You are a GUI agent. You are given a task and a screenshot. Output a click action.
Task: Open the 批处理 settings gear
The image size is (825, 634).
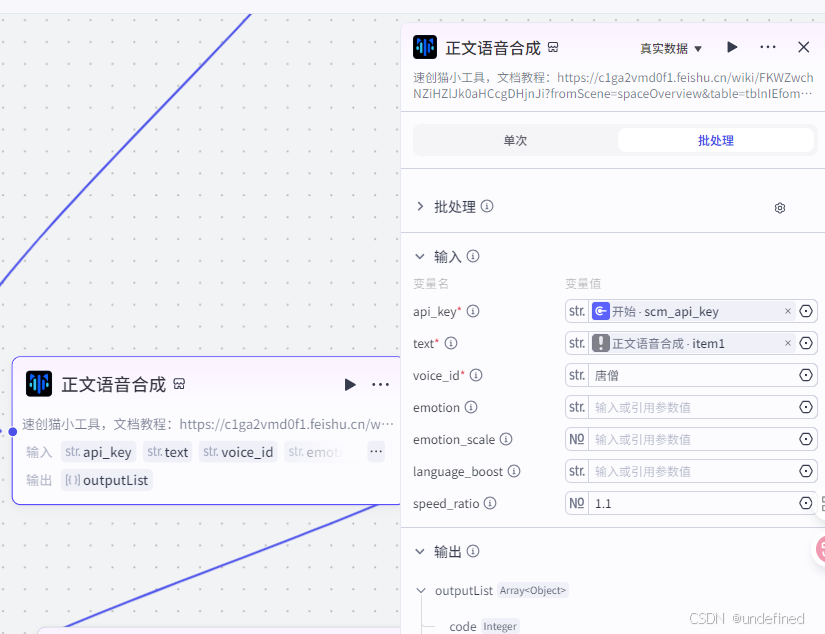tap(780, 208)
